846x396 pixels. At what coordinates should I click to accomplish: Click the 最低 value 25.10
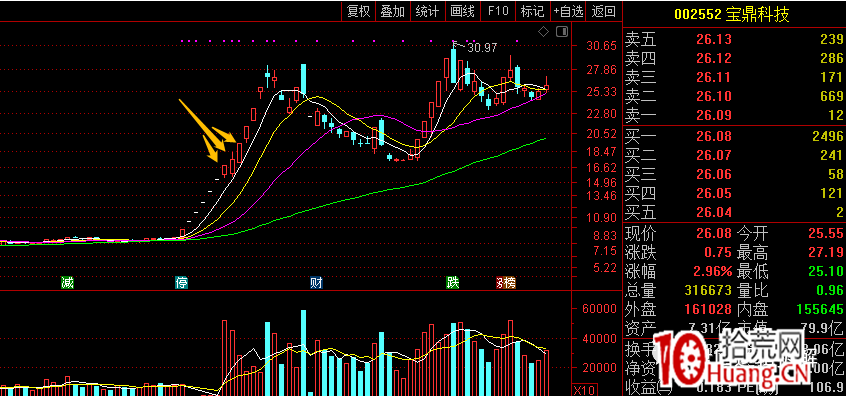click(x=825, y=271)
